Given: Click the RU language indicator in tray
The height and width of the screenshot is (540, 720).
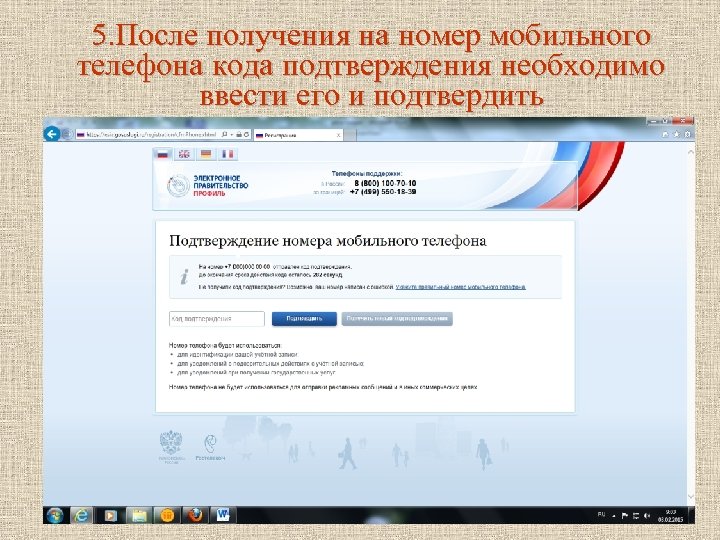Looking at the screenshot, I should 602,515.
